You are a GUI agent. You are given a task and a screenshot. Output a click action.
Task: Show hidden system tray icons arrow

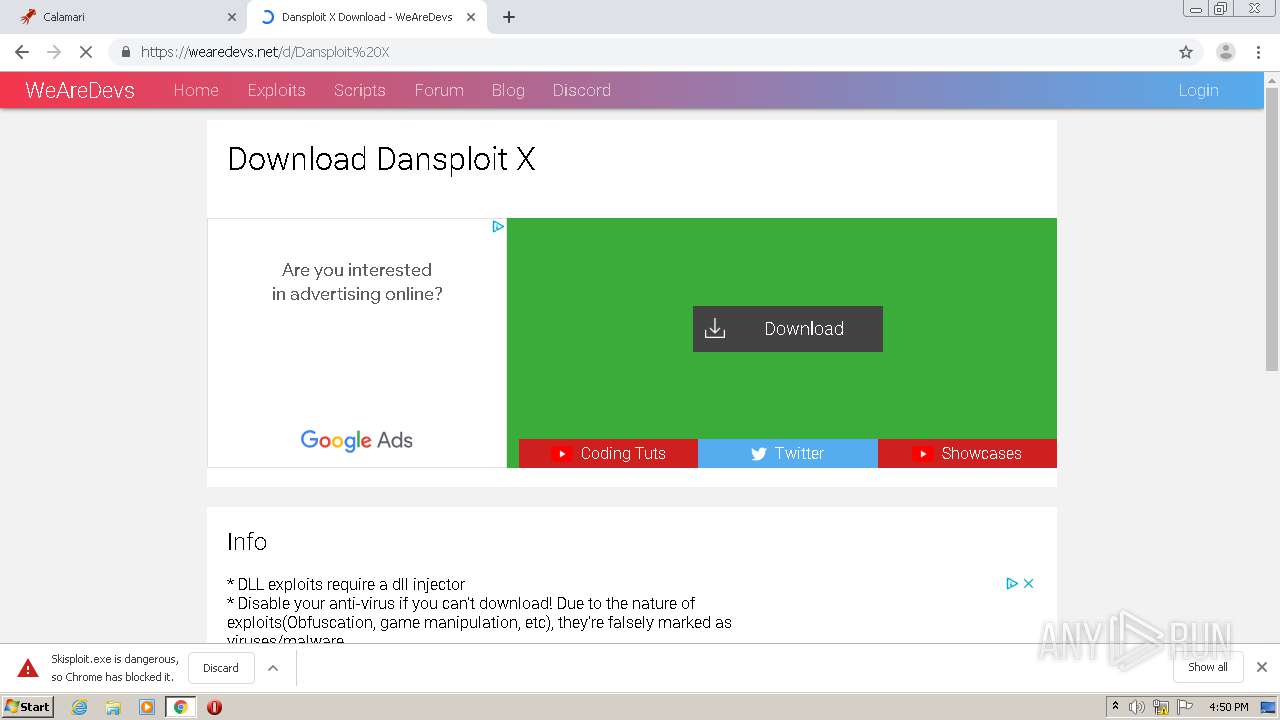point(1115,707)
